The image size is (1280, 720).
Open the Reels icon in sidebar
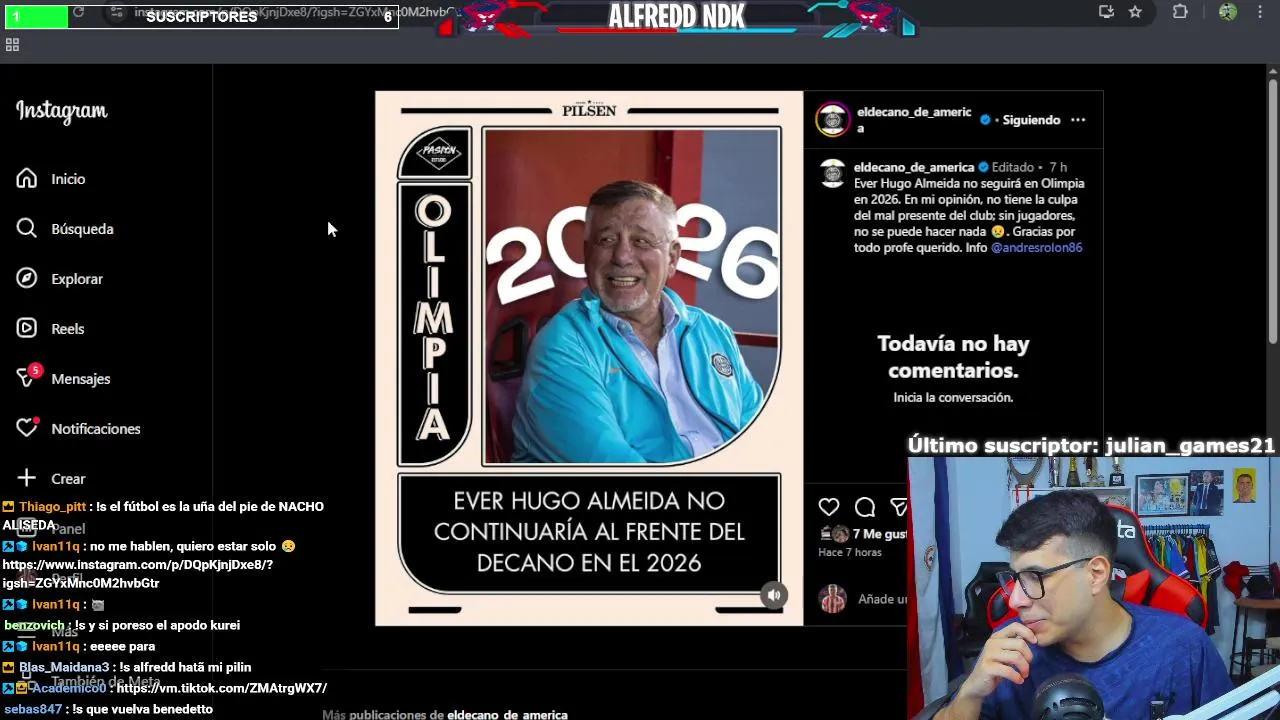[27, 329]
